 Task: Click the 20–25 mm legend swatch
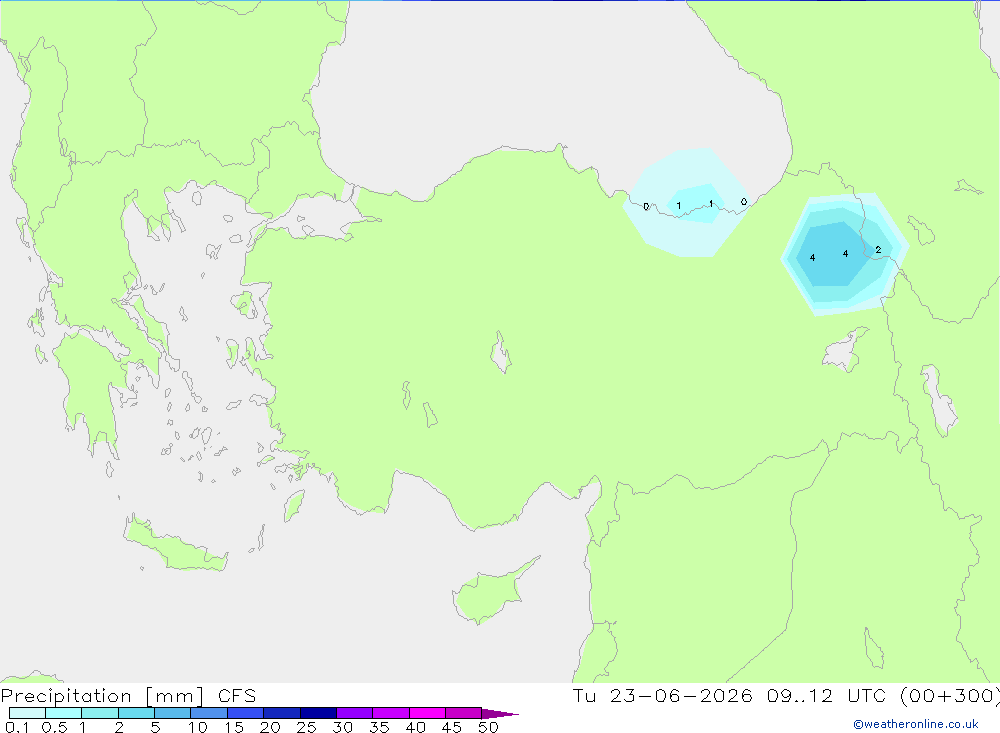click(282, 713)
